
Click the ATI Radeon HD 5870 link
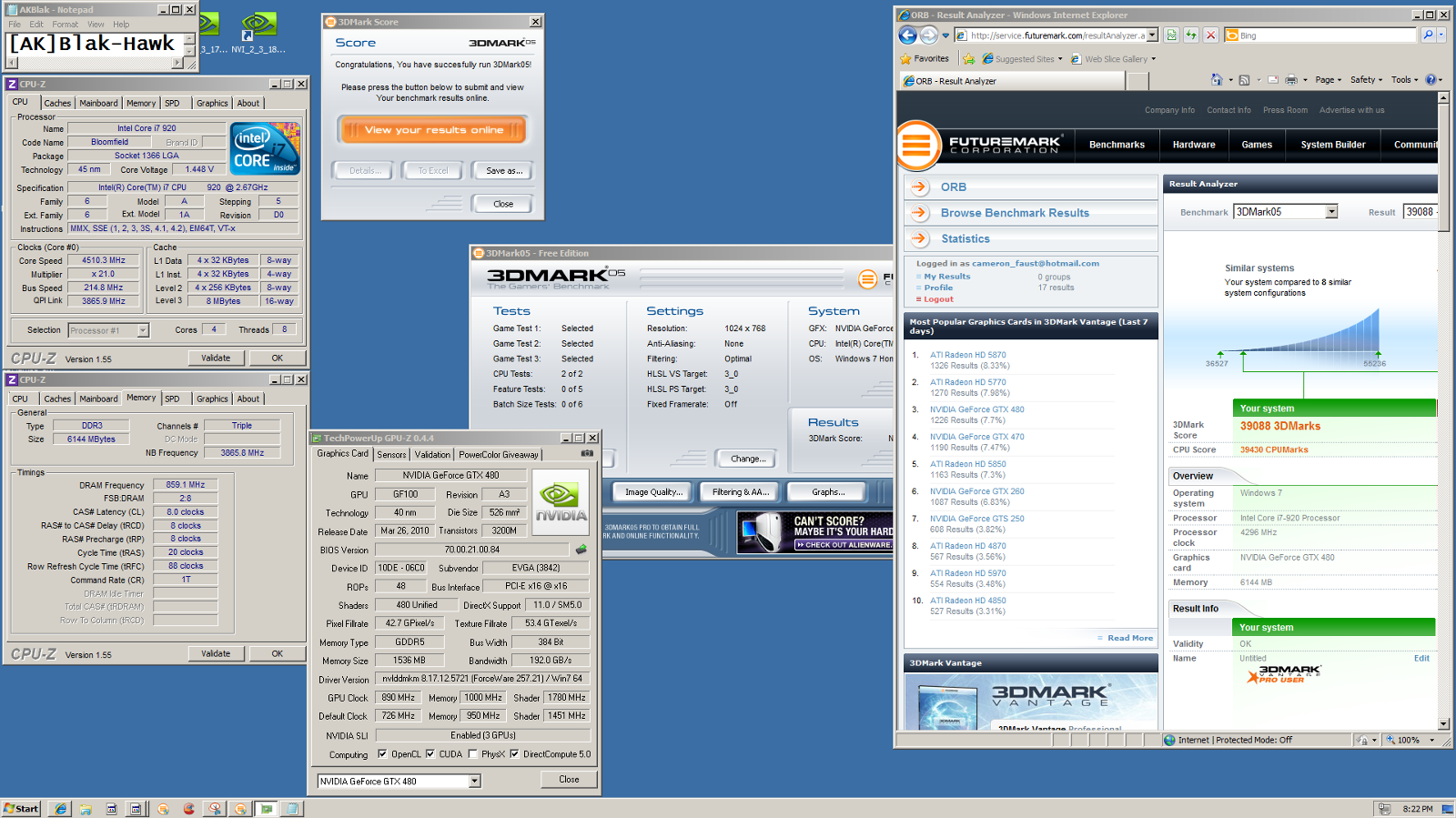pyautogui.click(x=968, y=355)
